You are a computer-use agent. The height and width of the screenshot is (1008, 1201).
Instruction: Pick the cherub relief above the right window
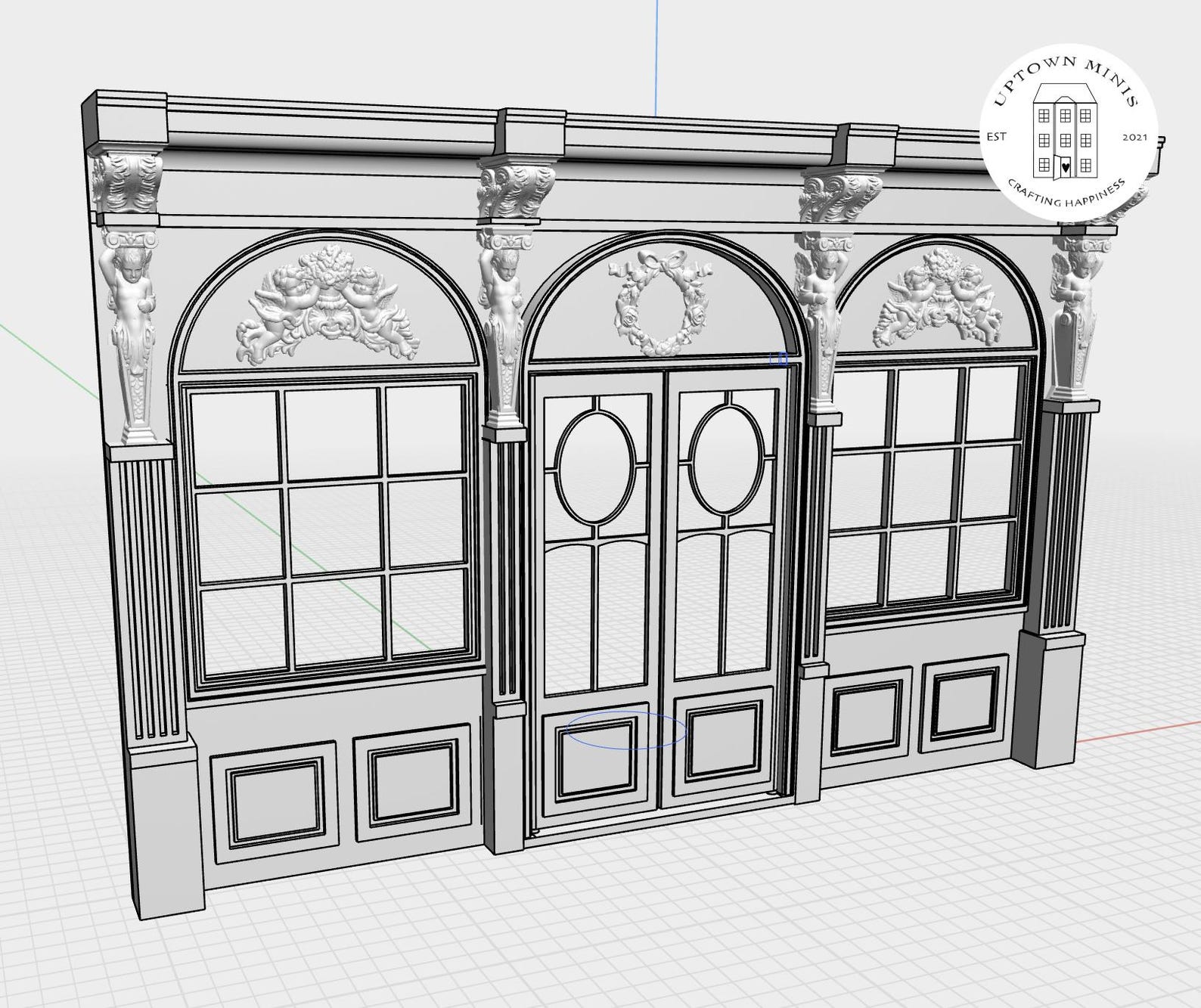tap(938, 297)
